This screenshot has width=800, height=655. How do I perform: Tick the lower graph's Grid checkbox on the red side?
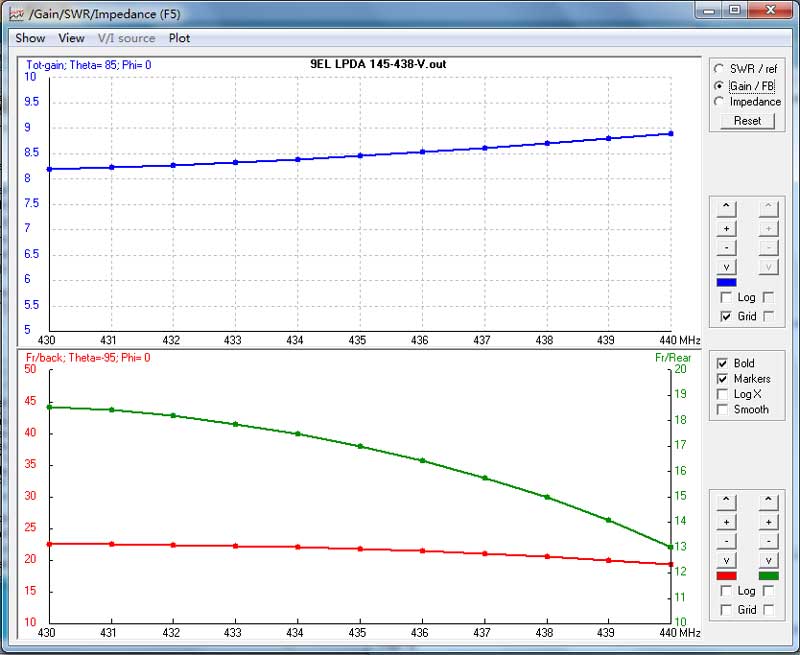726,610
